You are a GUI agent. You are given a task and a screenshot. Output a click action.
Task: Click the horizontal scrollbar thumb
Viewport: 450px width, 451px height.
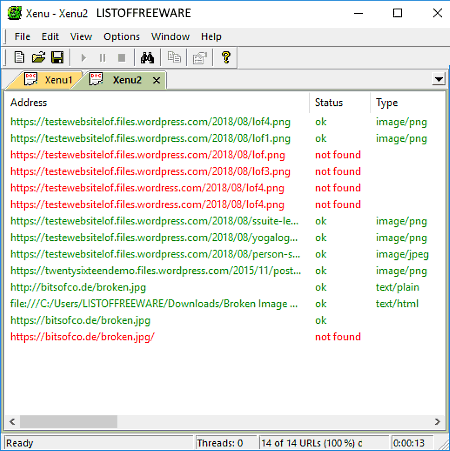click(x=68, y=422)
